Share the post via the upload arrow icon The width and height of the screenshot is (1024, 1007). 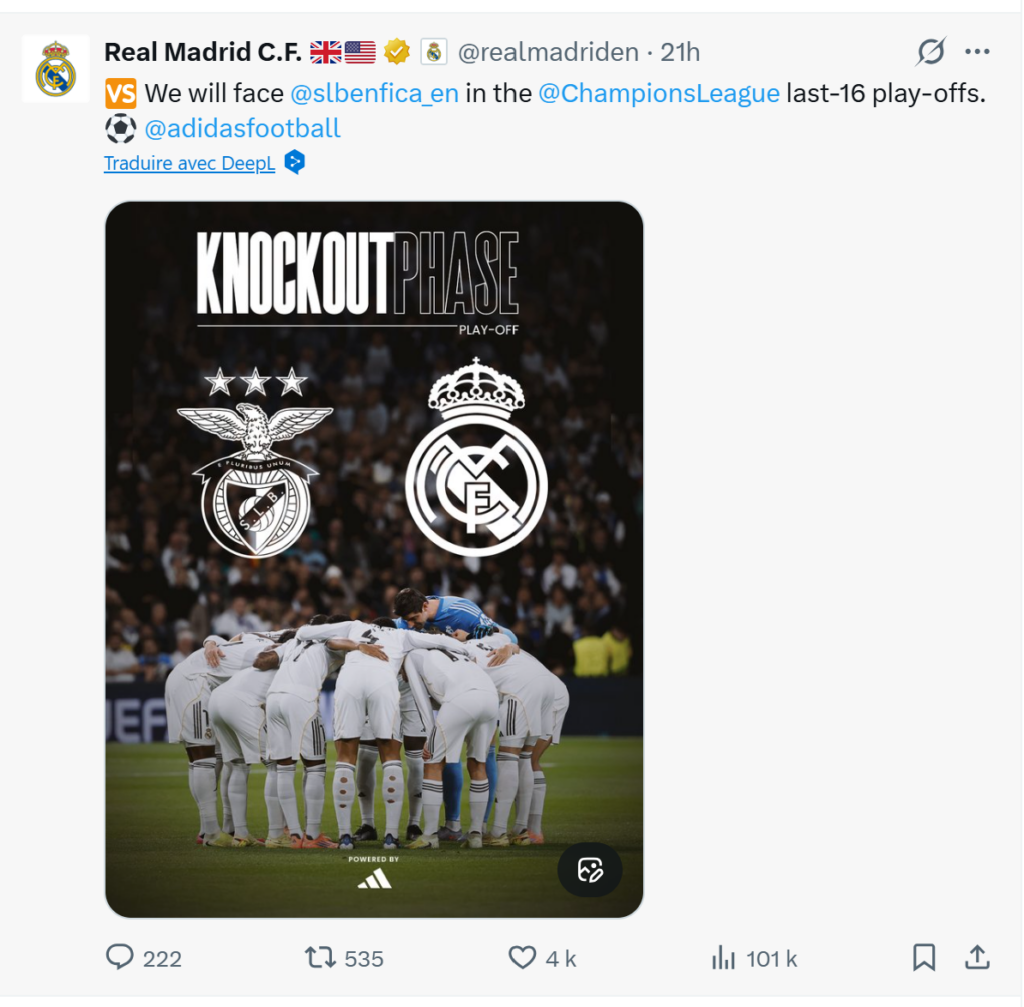977,957
